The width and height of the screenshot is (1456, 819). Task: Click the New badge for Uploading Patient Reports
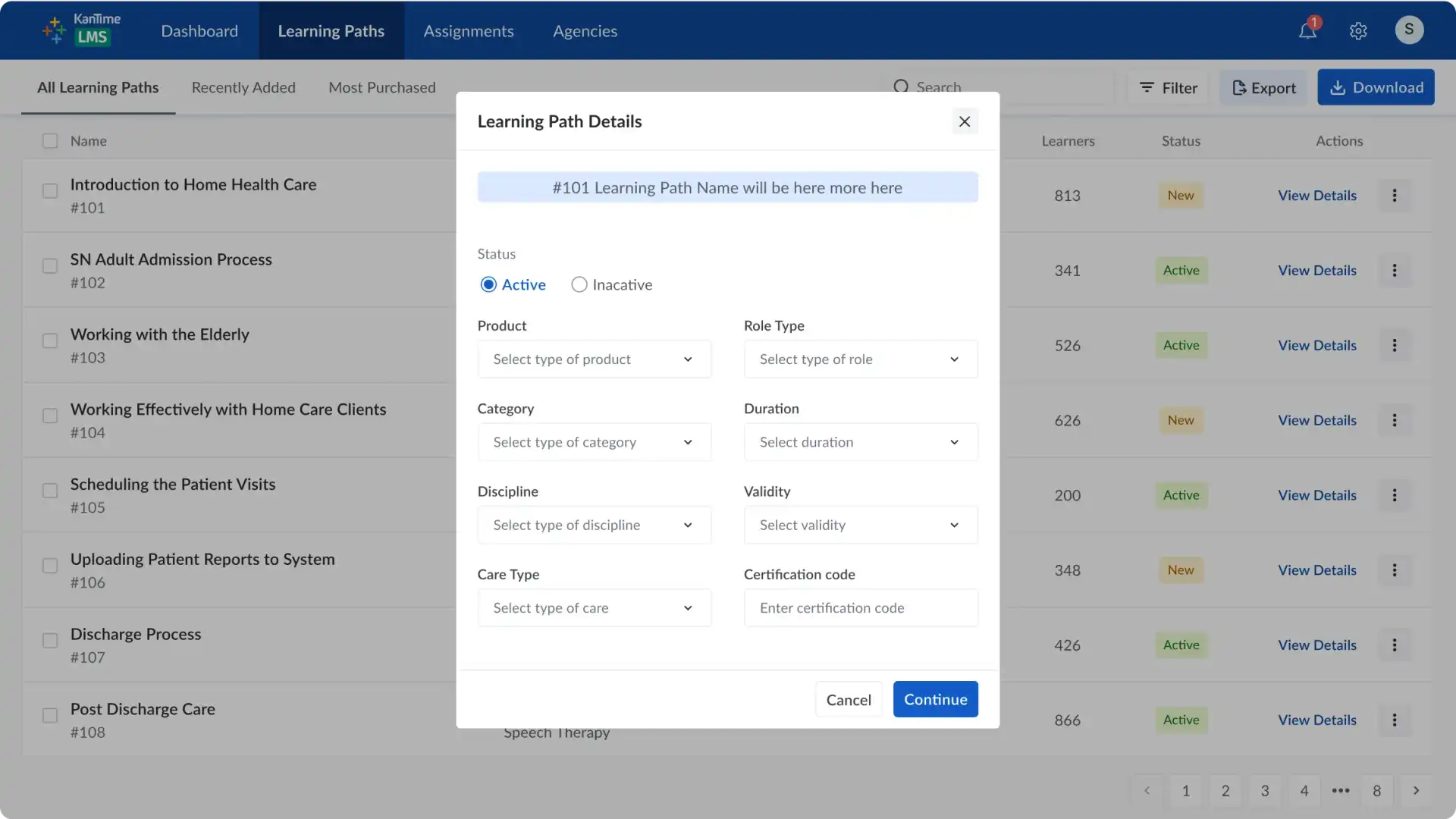(1181, 570)
